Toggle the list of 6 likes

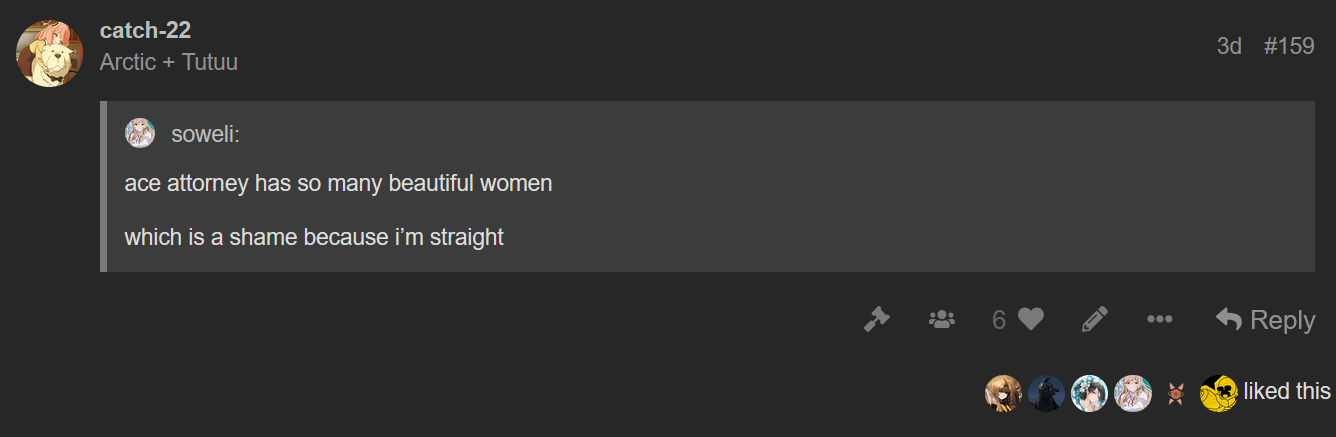tap(998, 320)
